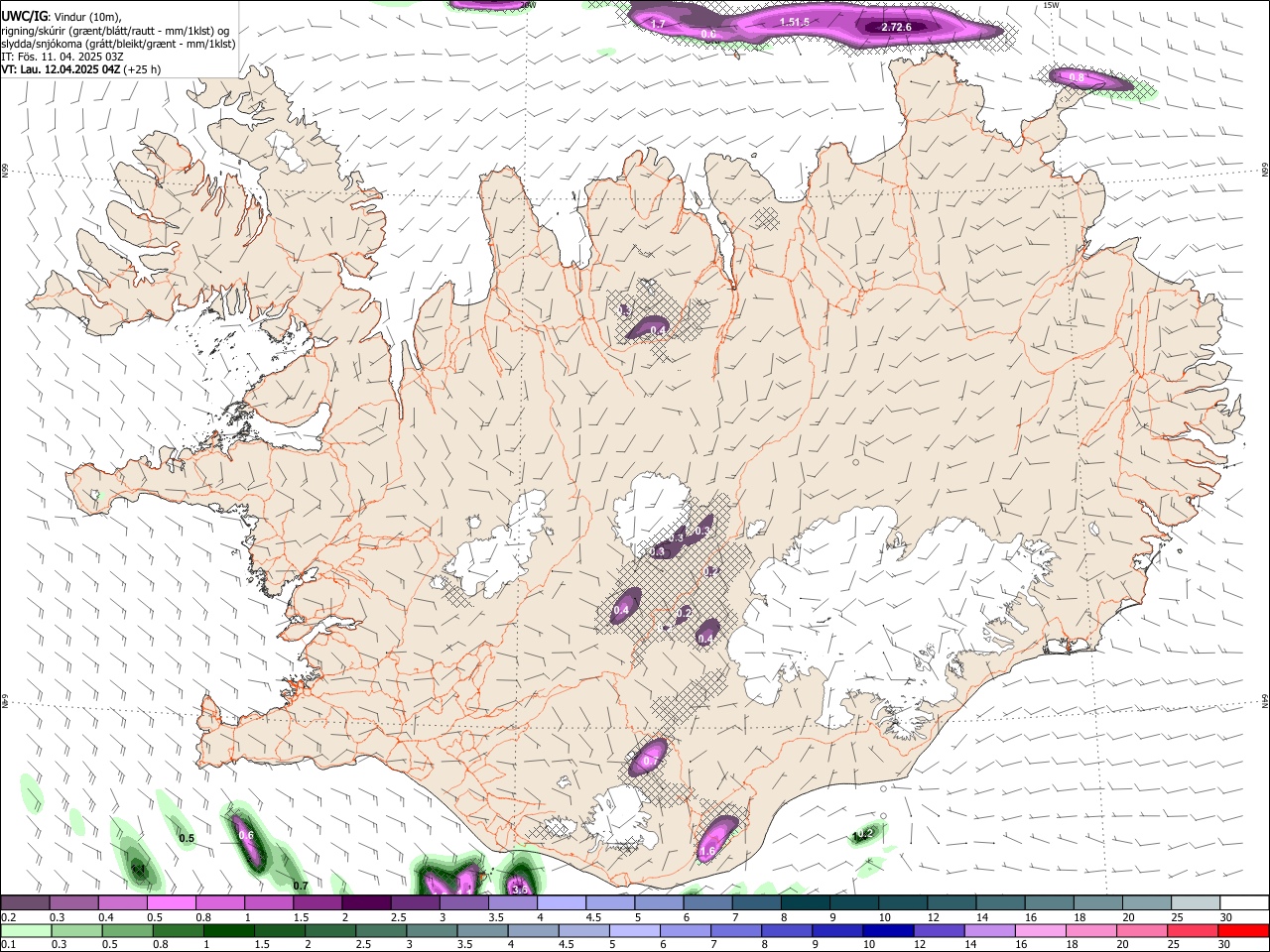Click the darkest purple swatch between 2 and 2.5

365,902
